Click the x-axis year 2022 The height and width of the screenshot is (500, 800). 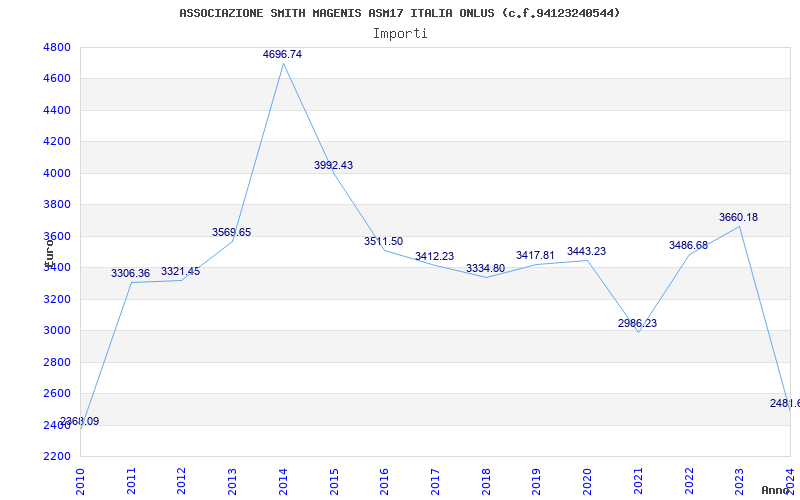[x=689, y=481]
